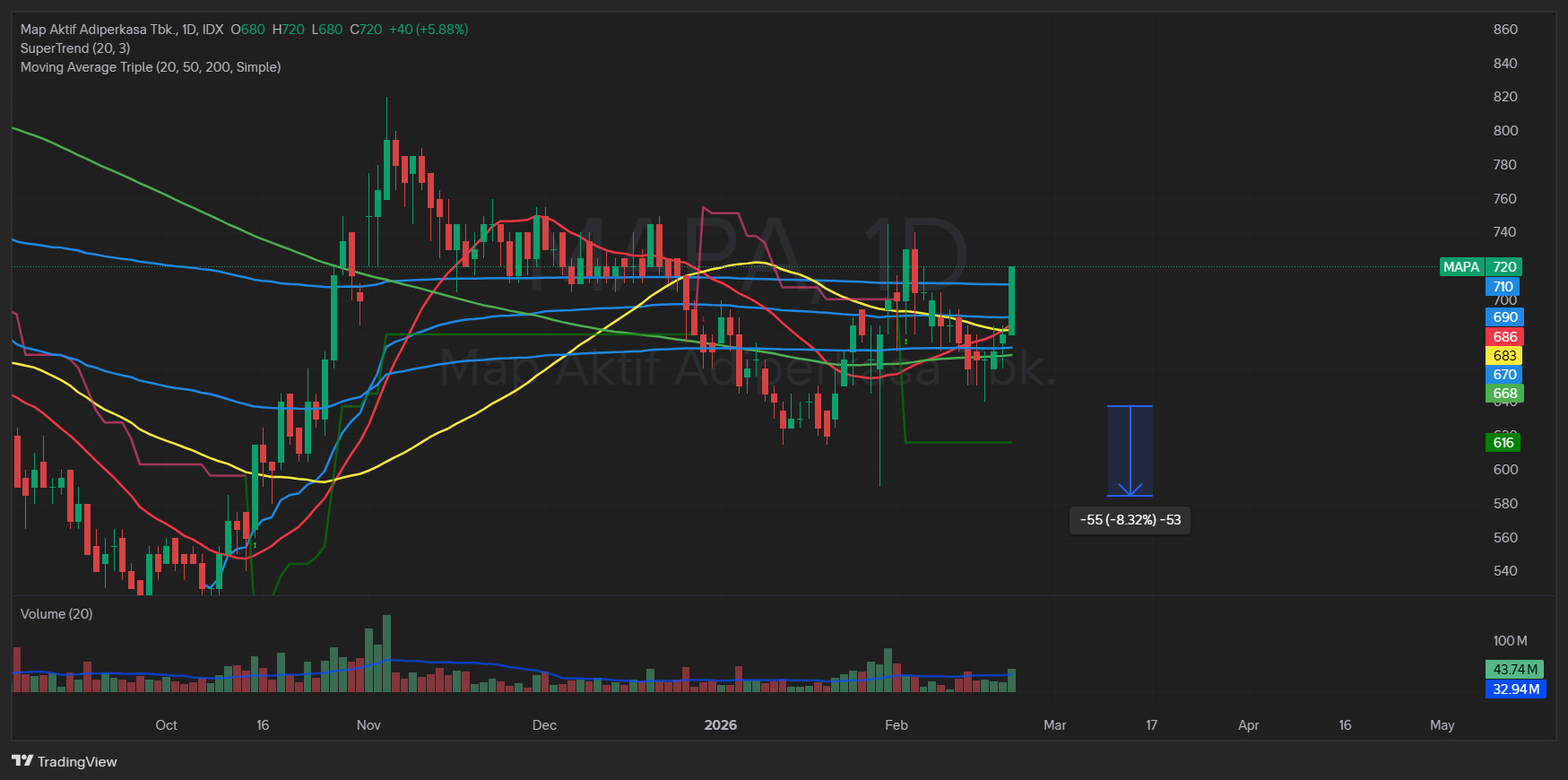Click the Dec label on time axis

(x=544, y=725)
